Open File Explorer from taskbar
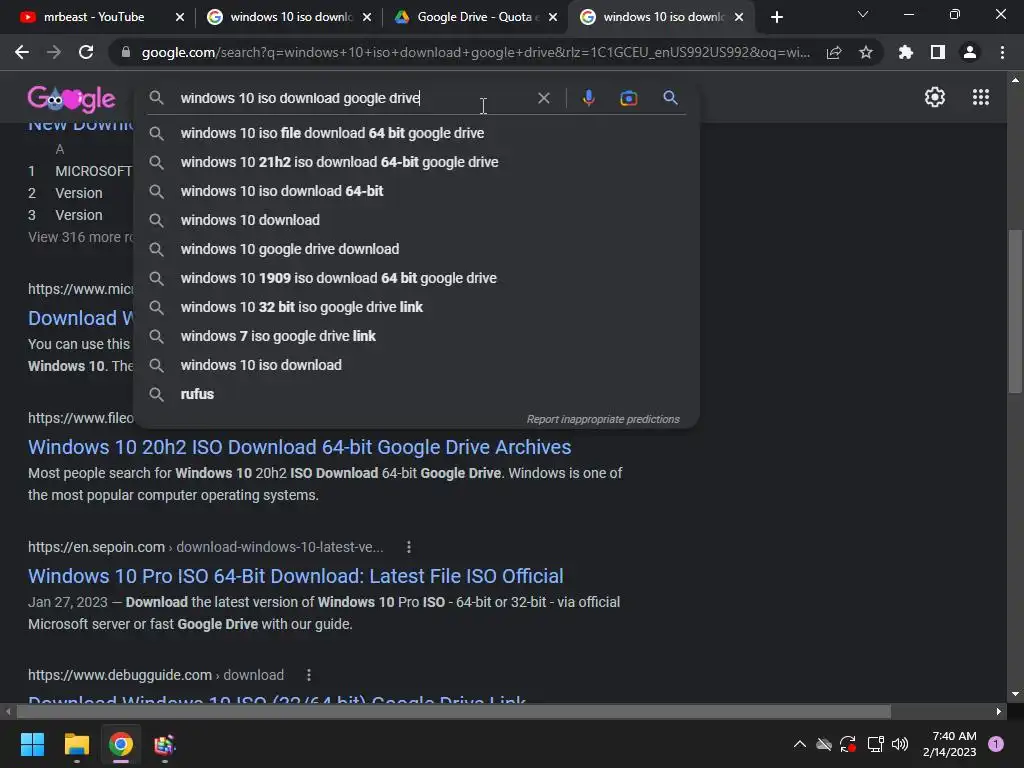The image size is (1024, 768). click(x=76, y=744)
